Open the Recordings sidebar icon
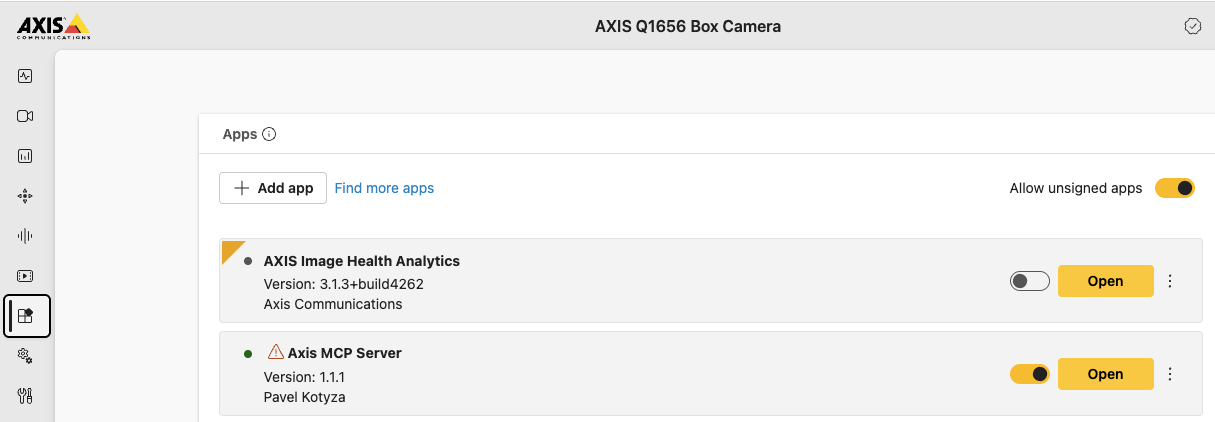The image size is (1215, 422). pos(26,276)
